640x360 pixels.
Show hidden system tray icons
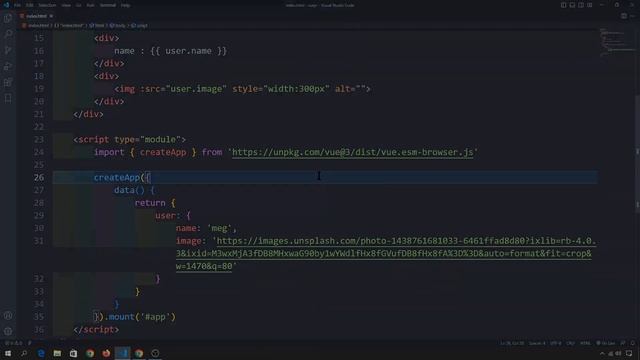click(x=602, y=353)
